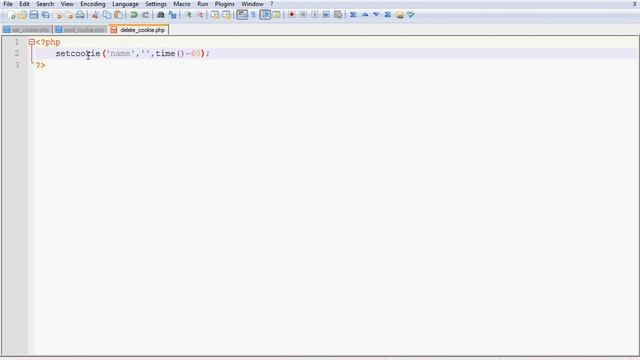
Task: Click the time() function text
Action: point(170,53)
